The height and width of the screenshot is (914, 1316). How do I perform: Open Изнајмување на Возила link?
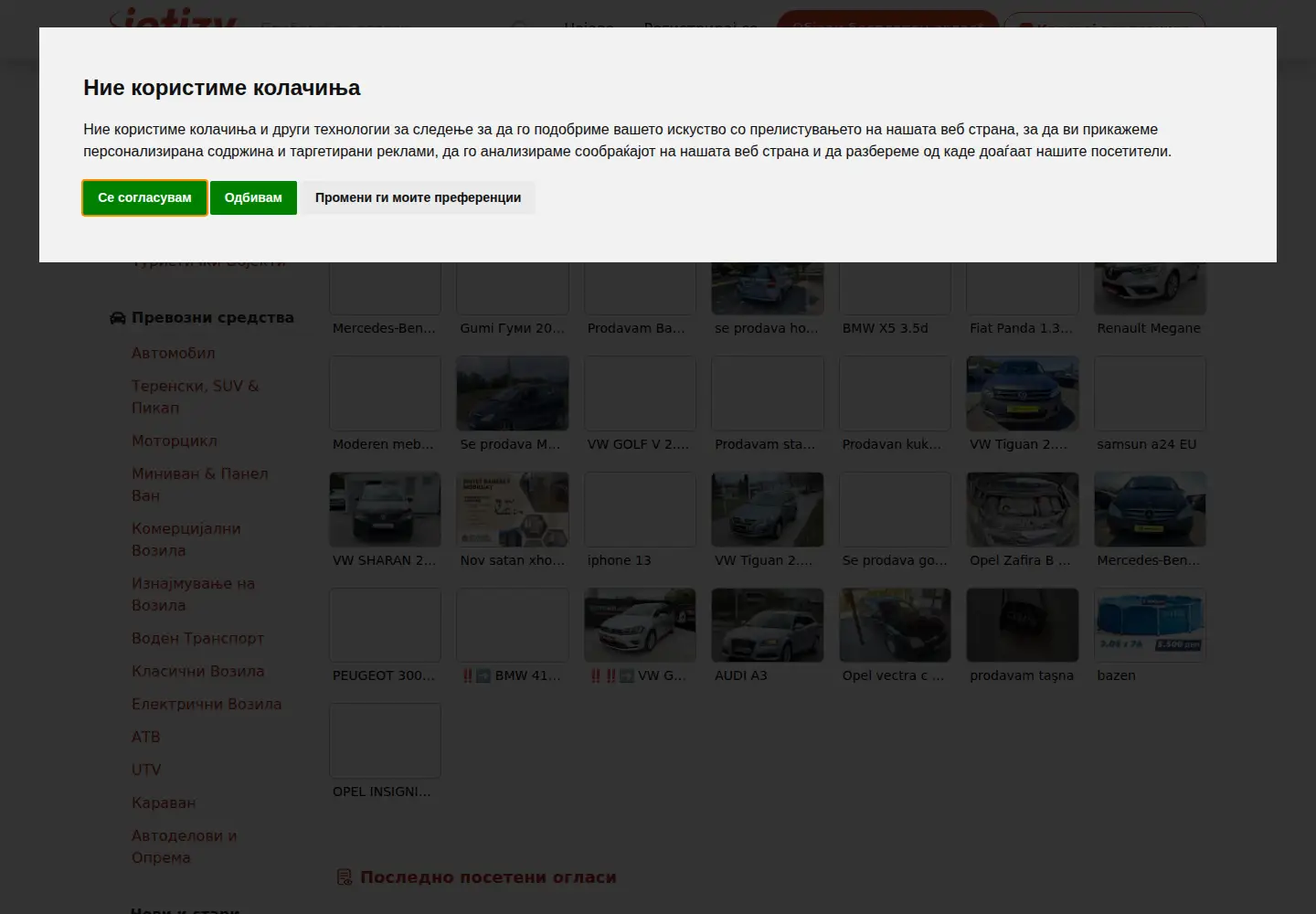pyautogui.click(x=193, y=594)
